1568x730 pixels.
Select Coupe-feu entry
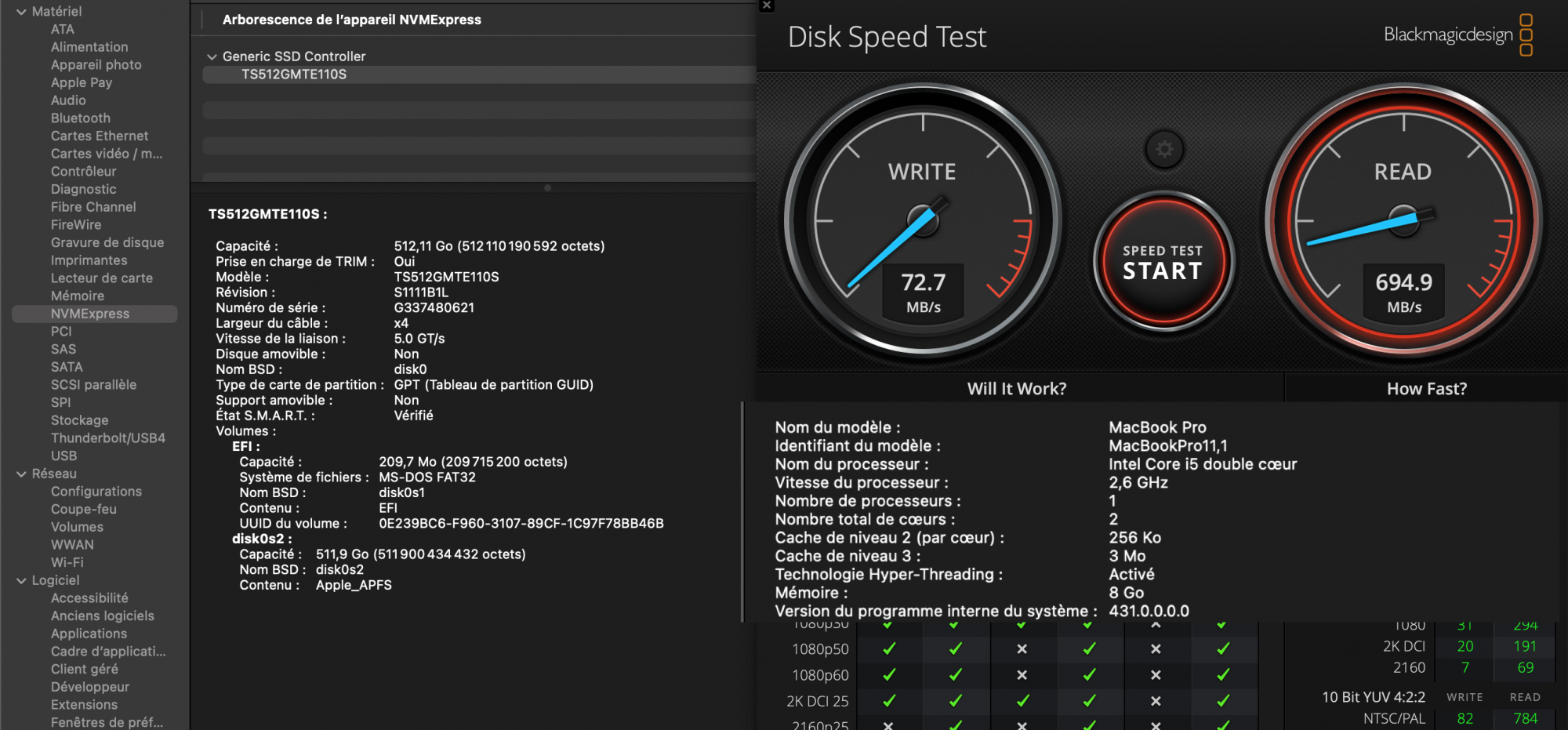coord(84,509)
